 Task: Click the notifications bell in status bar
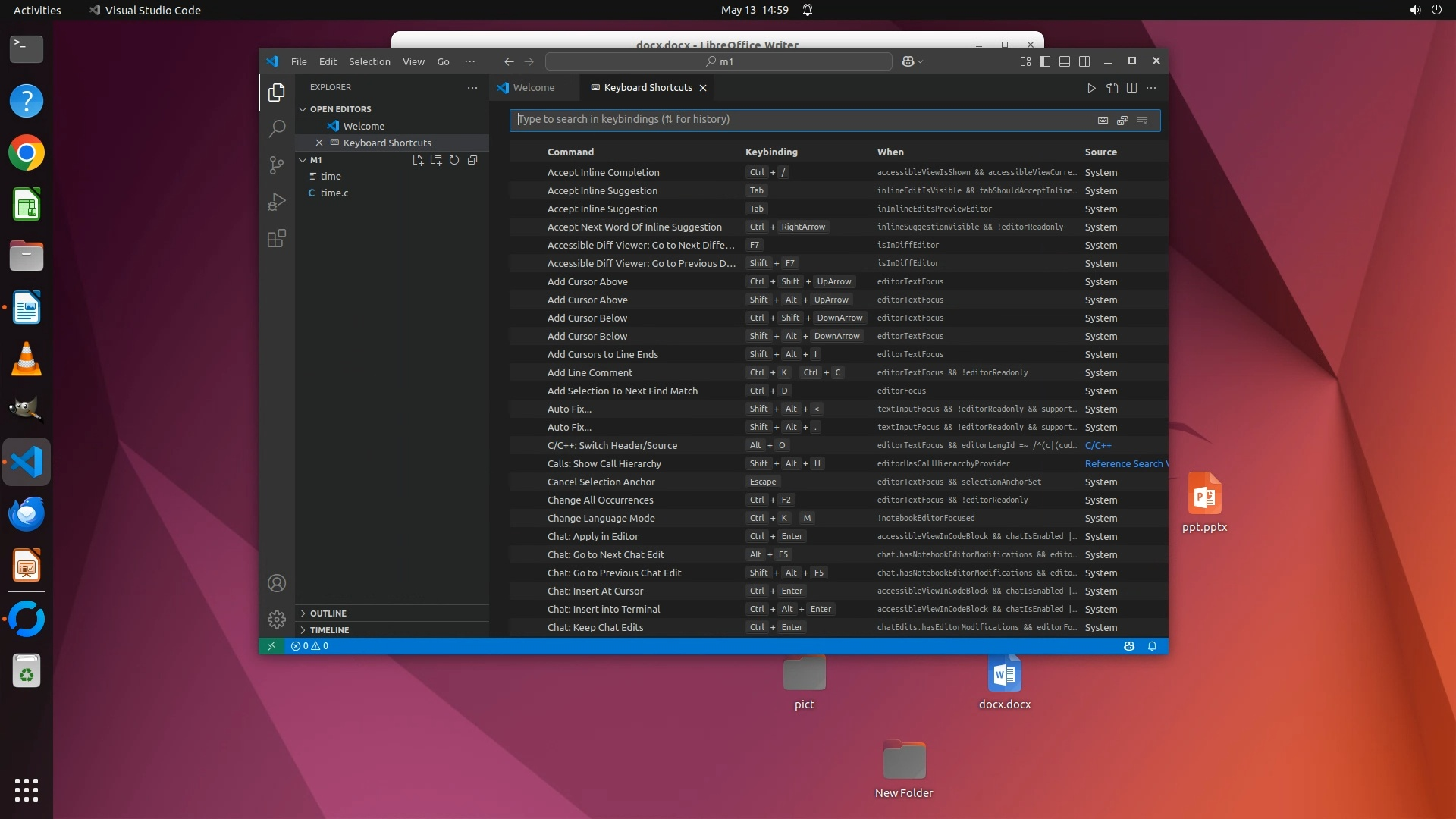[x=1152, y=646]
